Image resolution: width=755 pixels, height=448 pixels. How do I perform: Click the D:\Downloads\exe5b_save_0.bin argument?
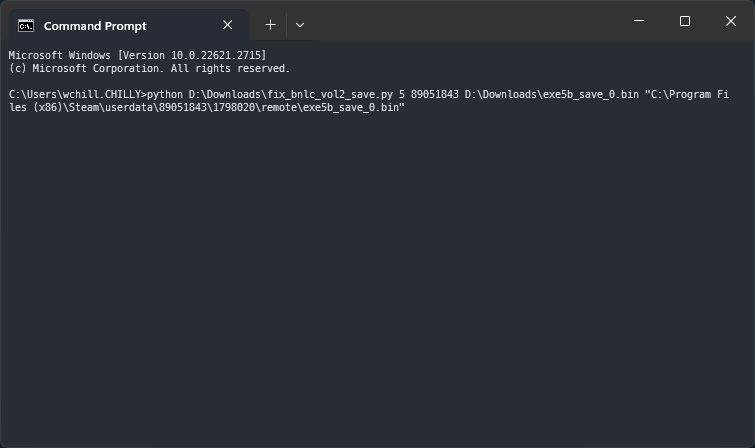coord(551,94)
